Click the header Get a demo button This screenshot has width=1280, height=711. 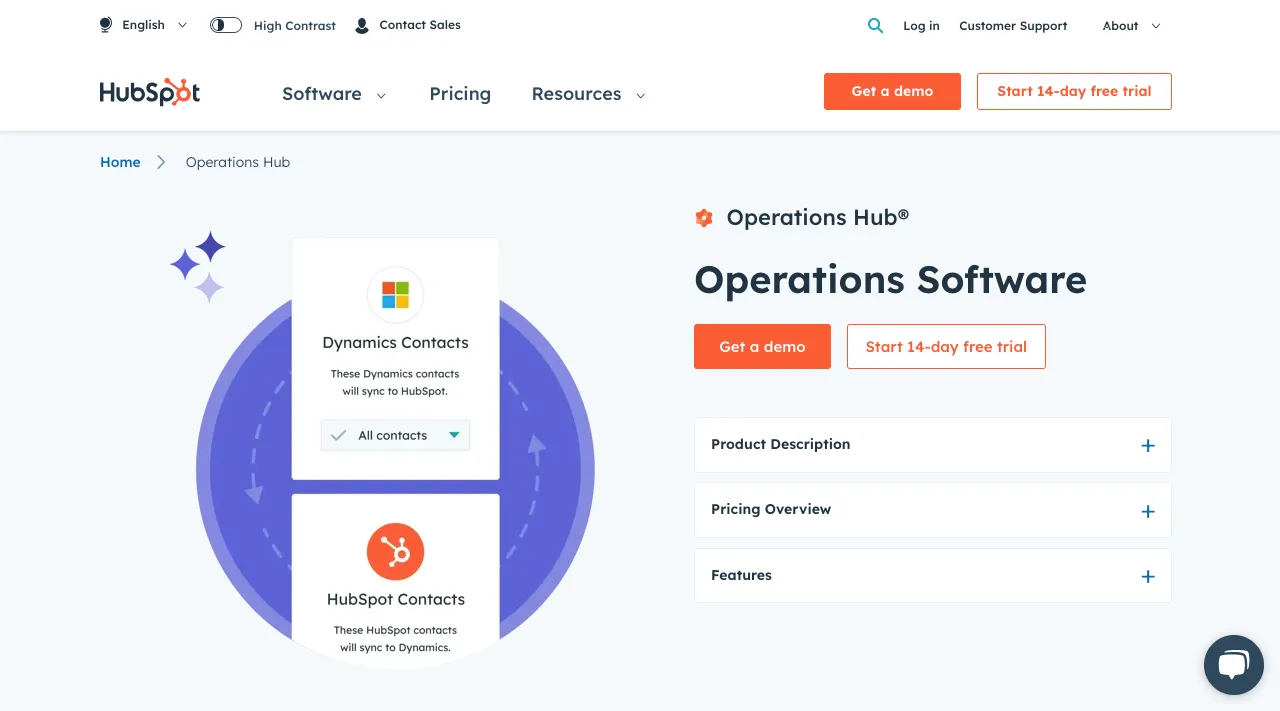click(892, 91)
